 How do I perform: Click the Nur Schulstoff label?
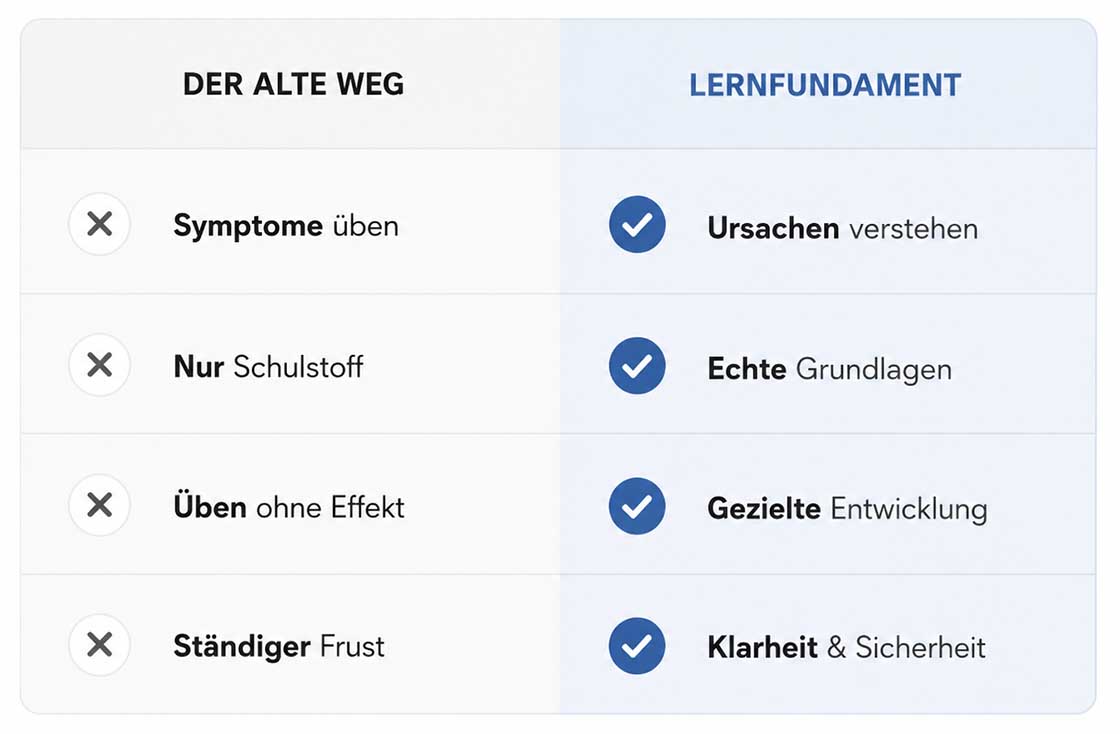point(268,367)
